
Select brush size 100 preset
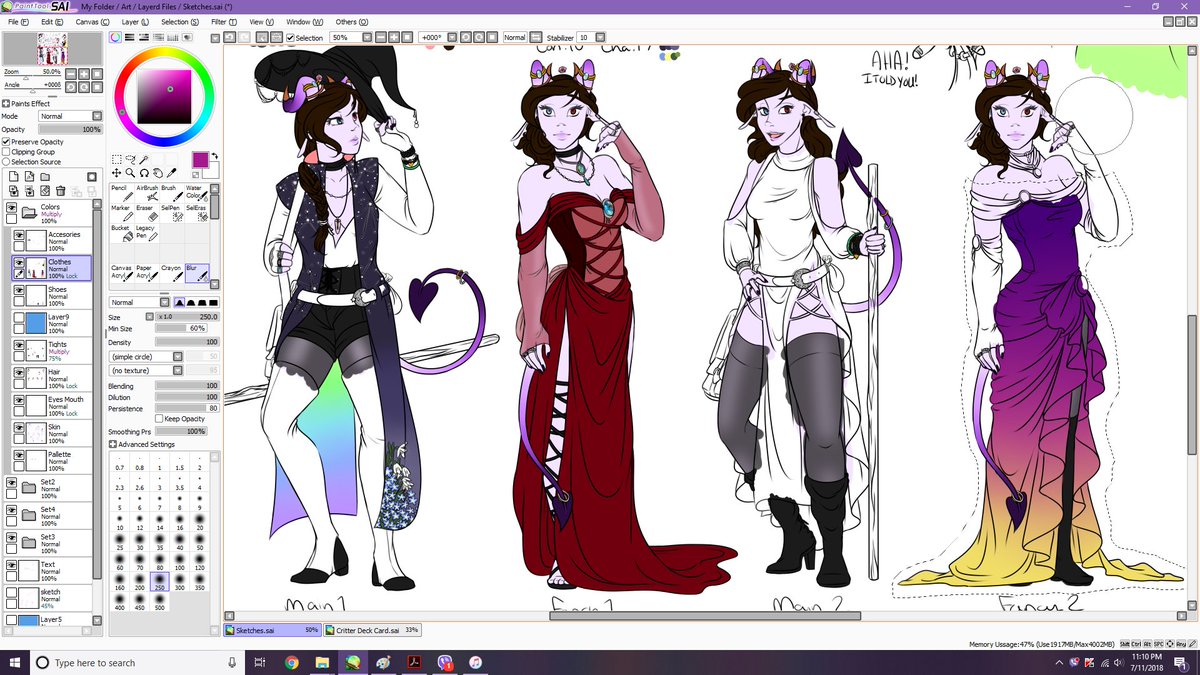coord(180,562)
